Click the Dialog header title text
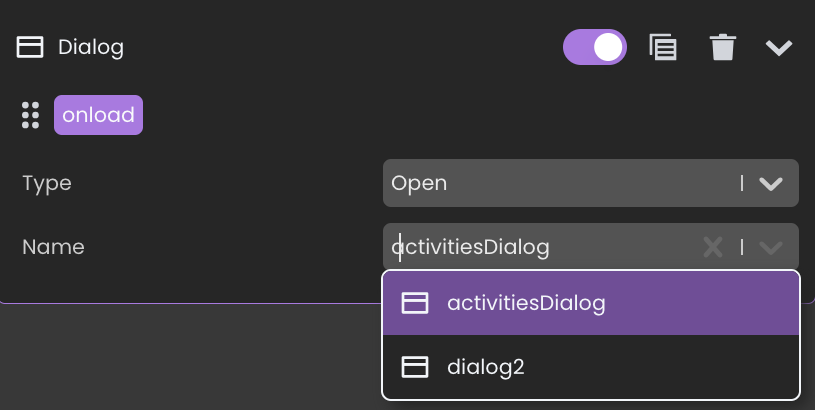This screenshot has width=815, height=410. tap(91, 48)
